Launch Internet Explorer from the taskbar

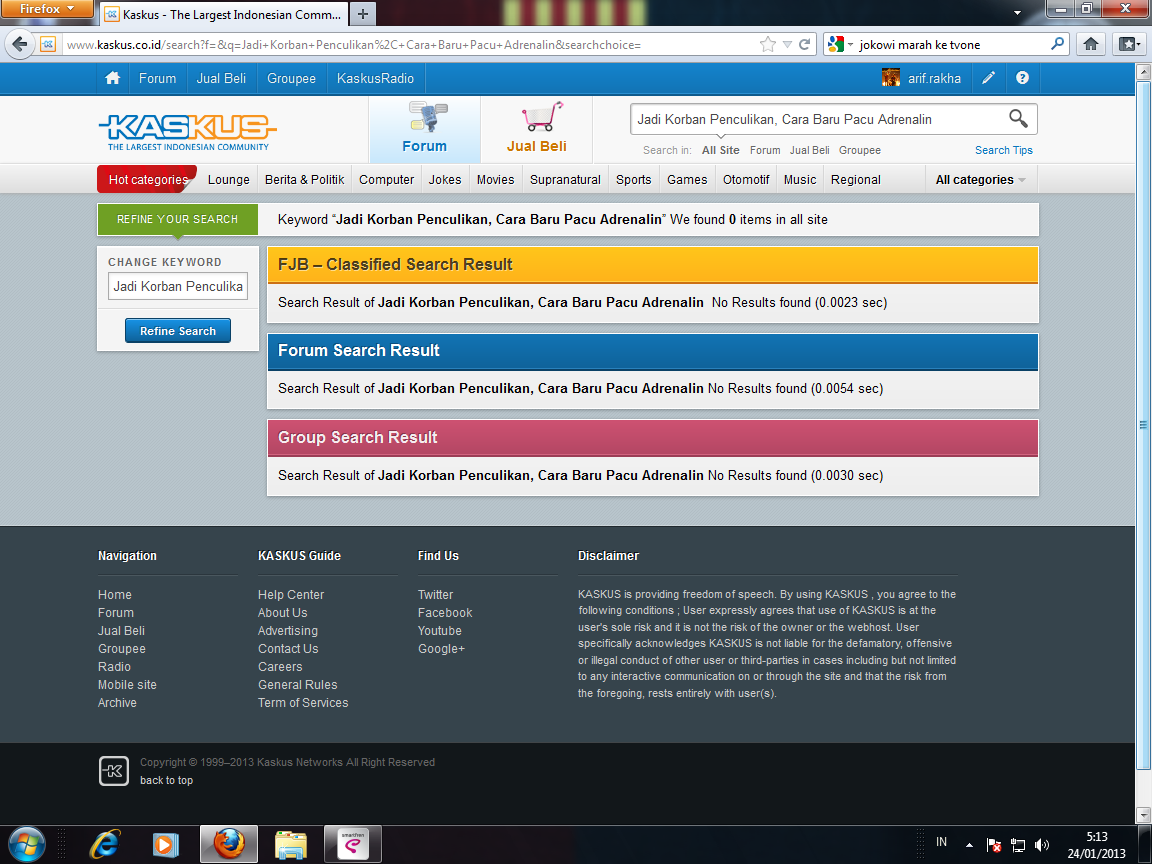tap(105, 844)
